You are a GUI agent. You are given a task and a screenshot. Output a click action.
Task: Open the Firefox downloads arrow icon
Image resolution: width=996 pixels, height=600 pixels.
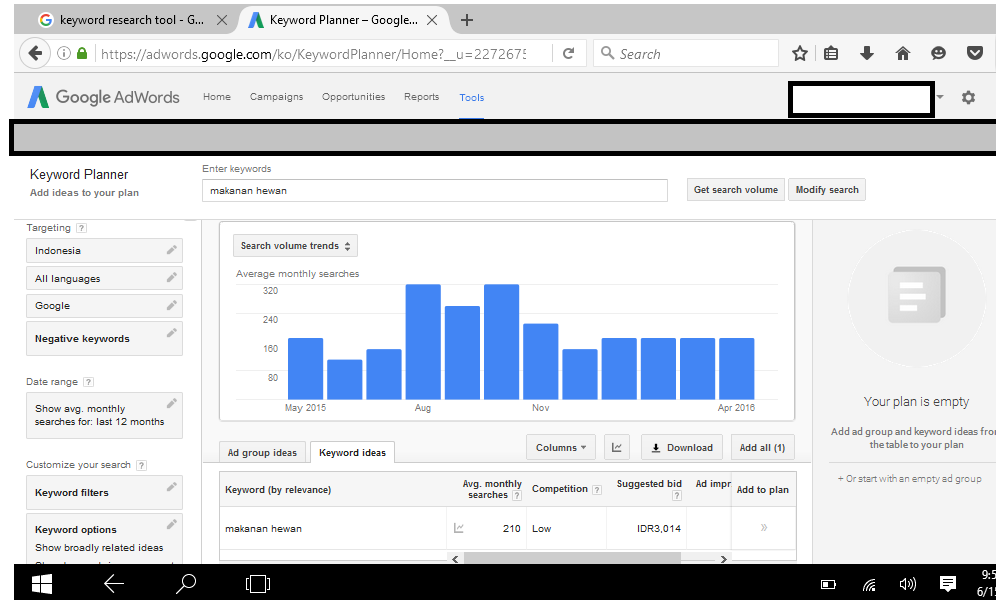(867, 54)
